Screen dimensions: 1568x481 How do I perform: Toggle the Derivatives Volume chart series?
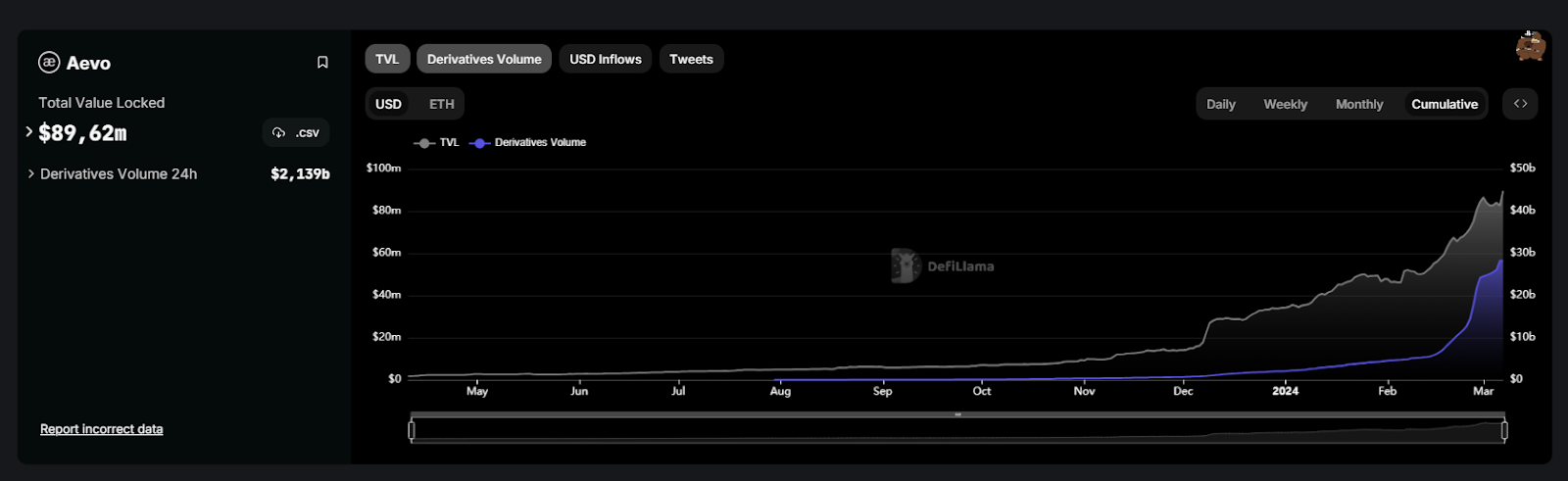click(484, 59)
